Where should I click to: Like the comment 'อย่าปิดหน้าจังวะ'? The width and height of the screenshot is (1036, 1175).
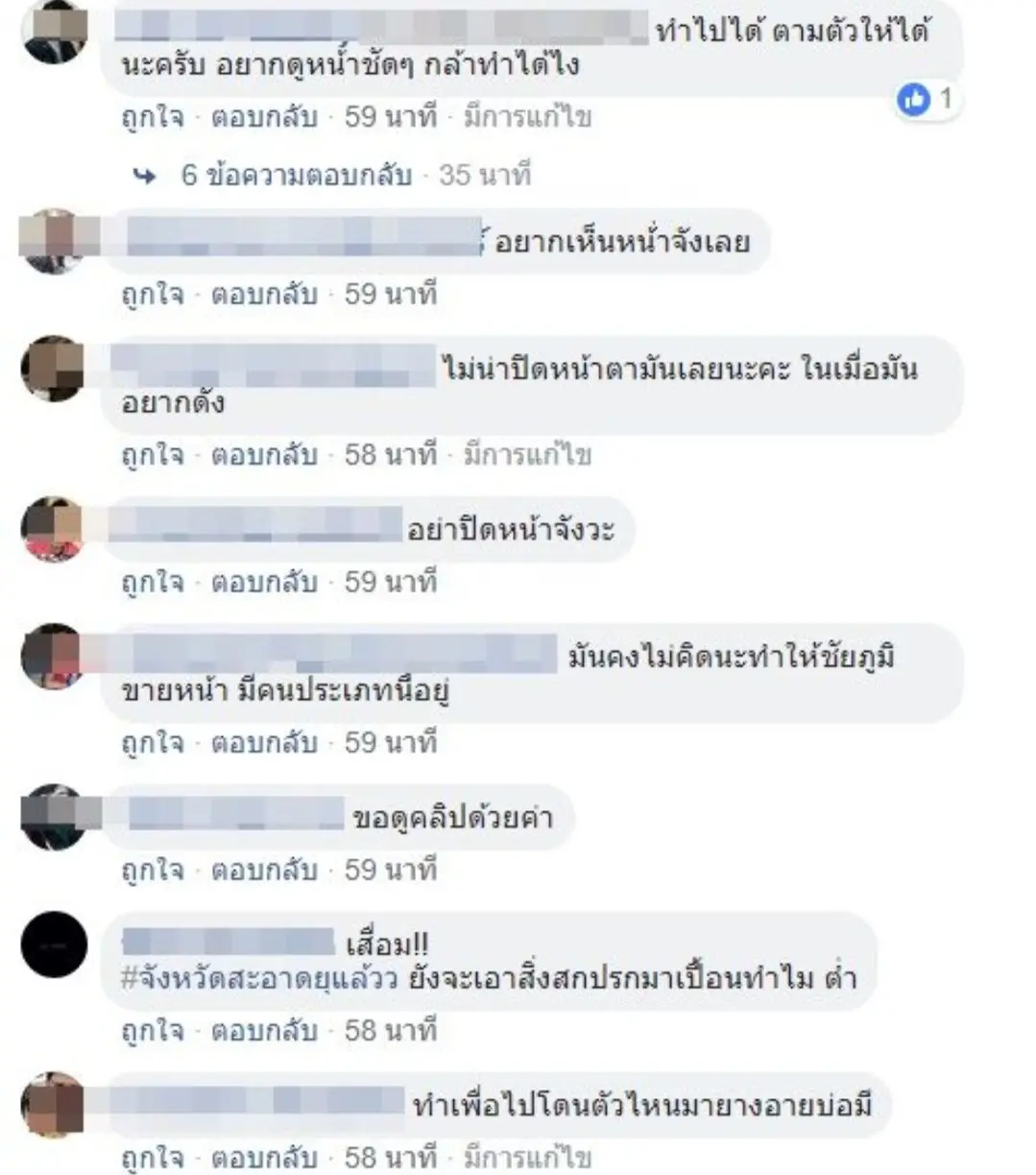(152, 582)
